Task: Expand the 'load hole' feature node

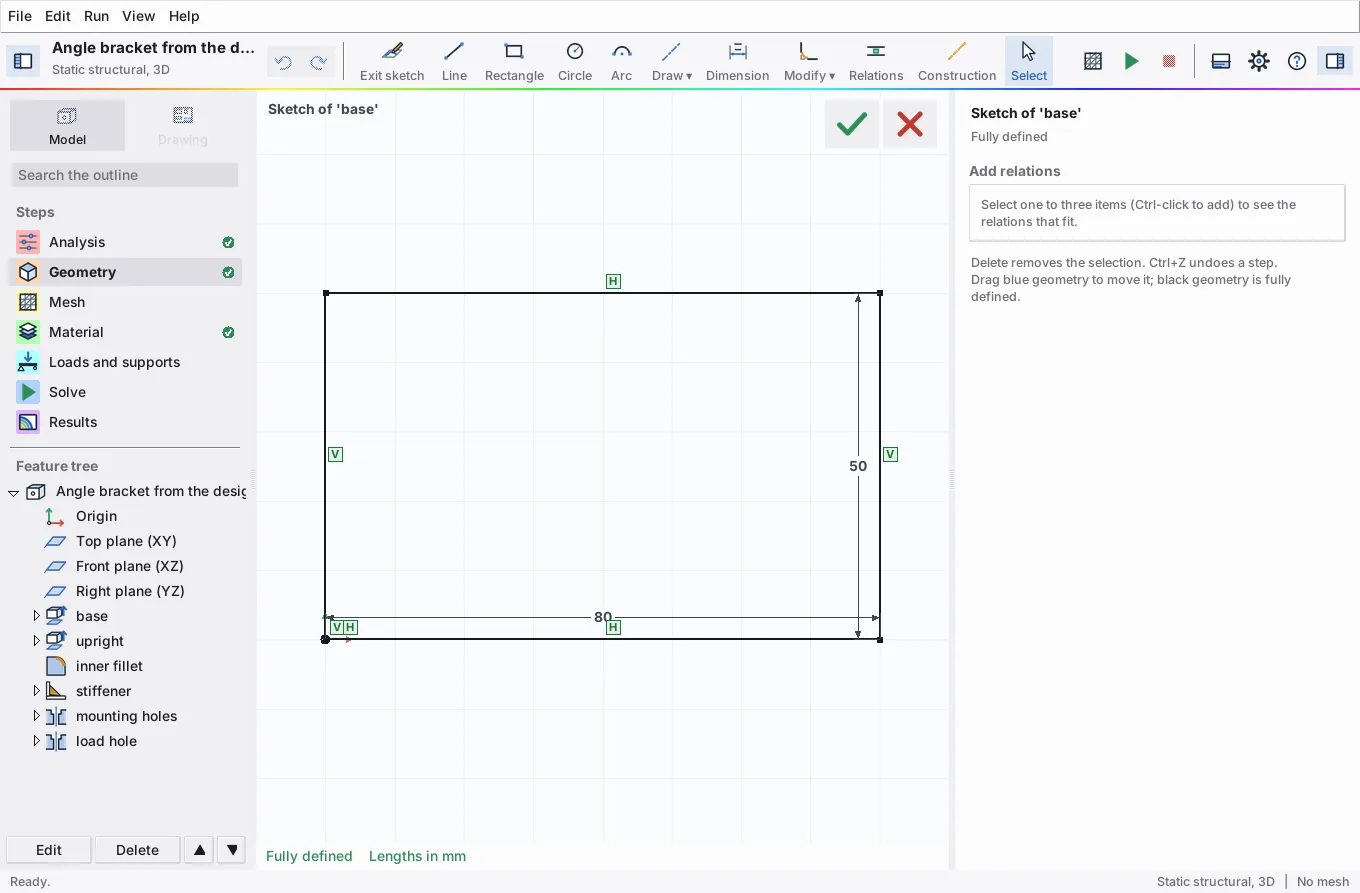Action: pyautogui.click(x=37, y=741)
